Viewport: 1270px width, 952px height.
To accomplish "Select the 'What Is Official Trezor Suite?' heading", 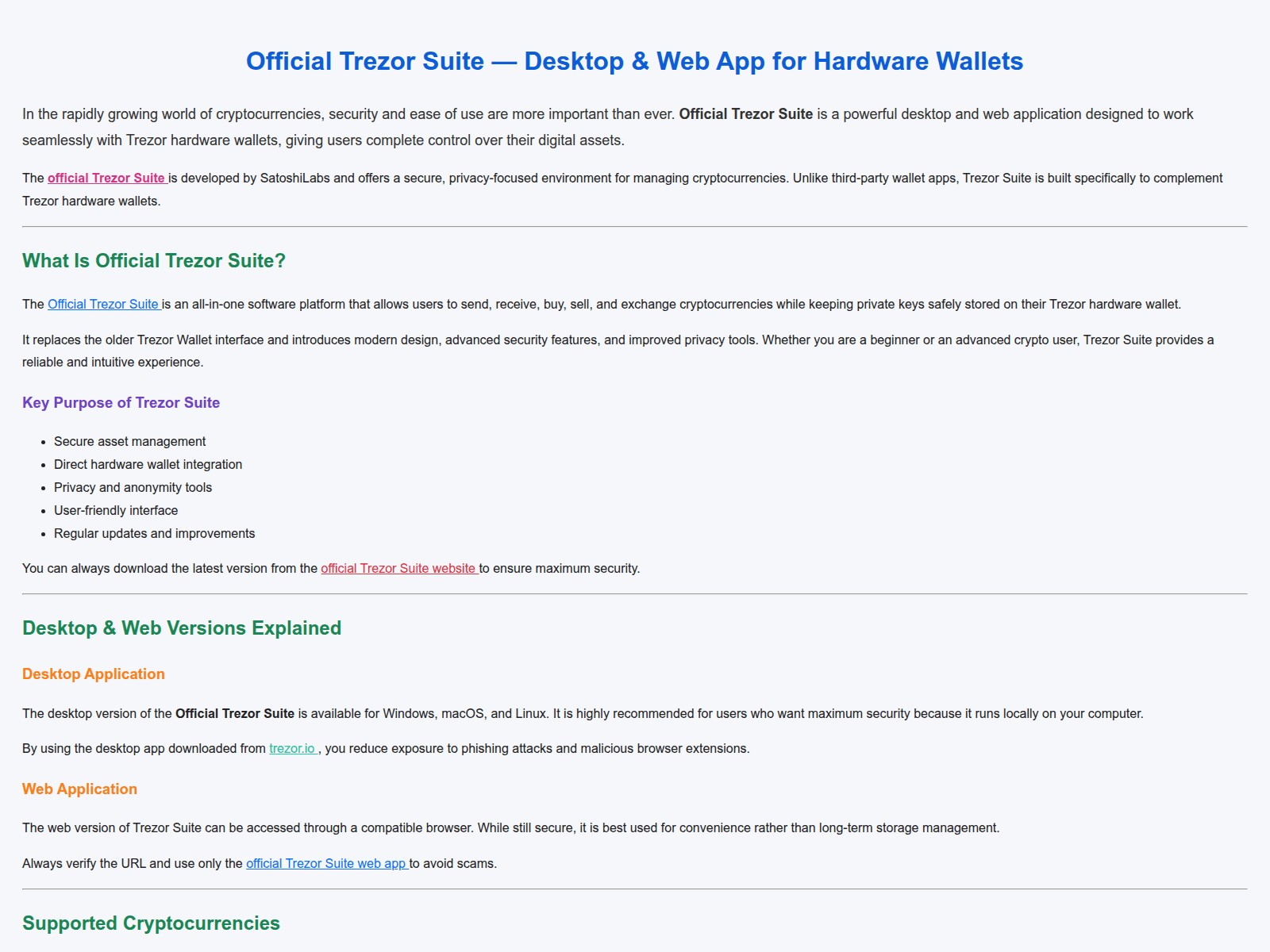I will coord(154,261).
